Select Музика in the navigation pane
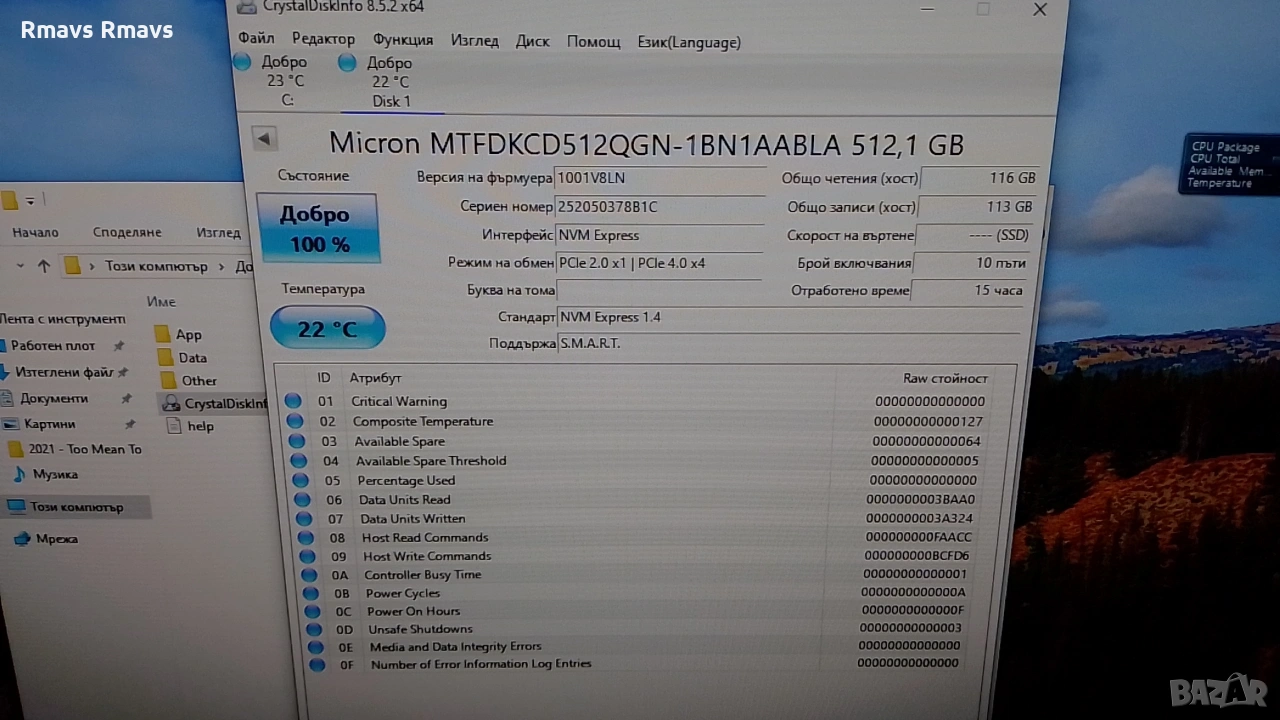 click(54, 474)
